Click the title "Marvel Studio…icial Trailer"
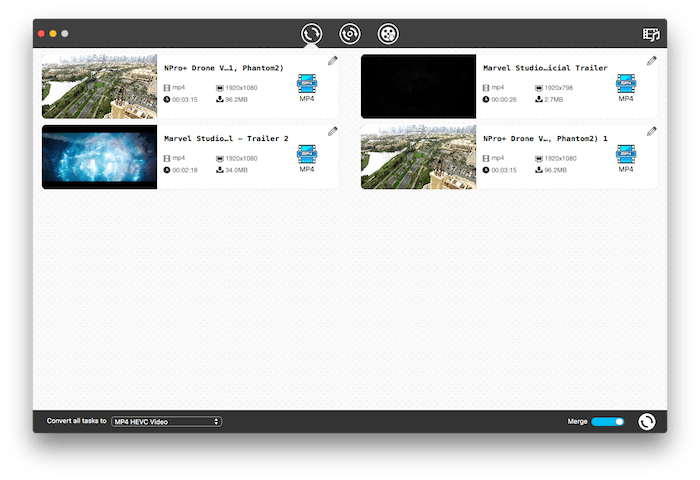This screenshot has height=480, width=700. click(545, 68)
